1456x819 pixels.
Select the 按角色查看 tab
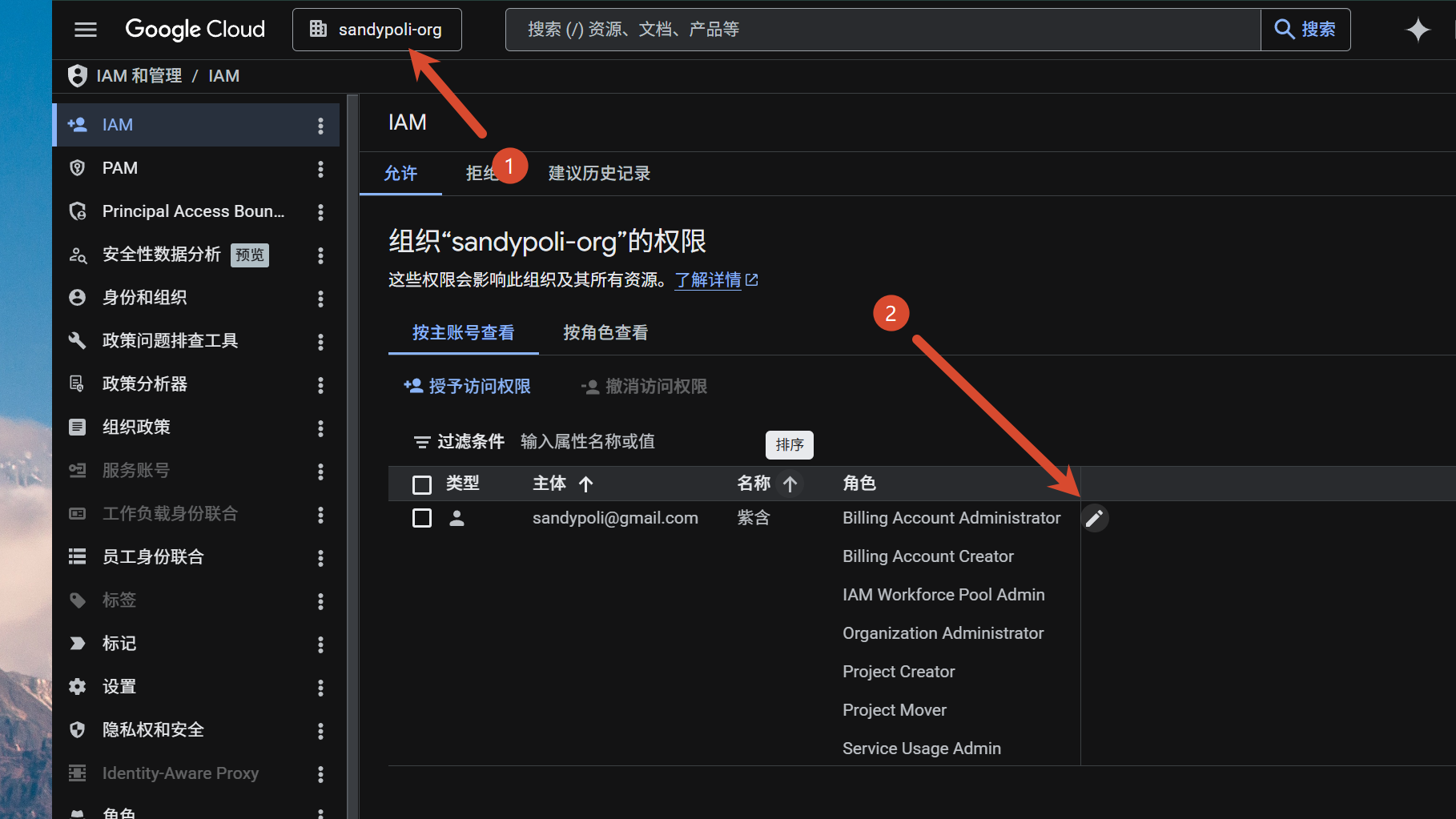pyautogui.click(x=605, y=333)
